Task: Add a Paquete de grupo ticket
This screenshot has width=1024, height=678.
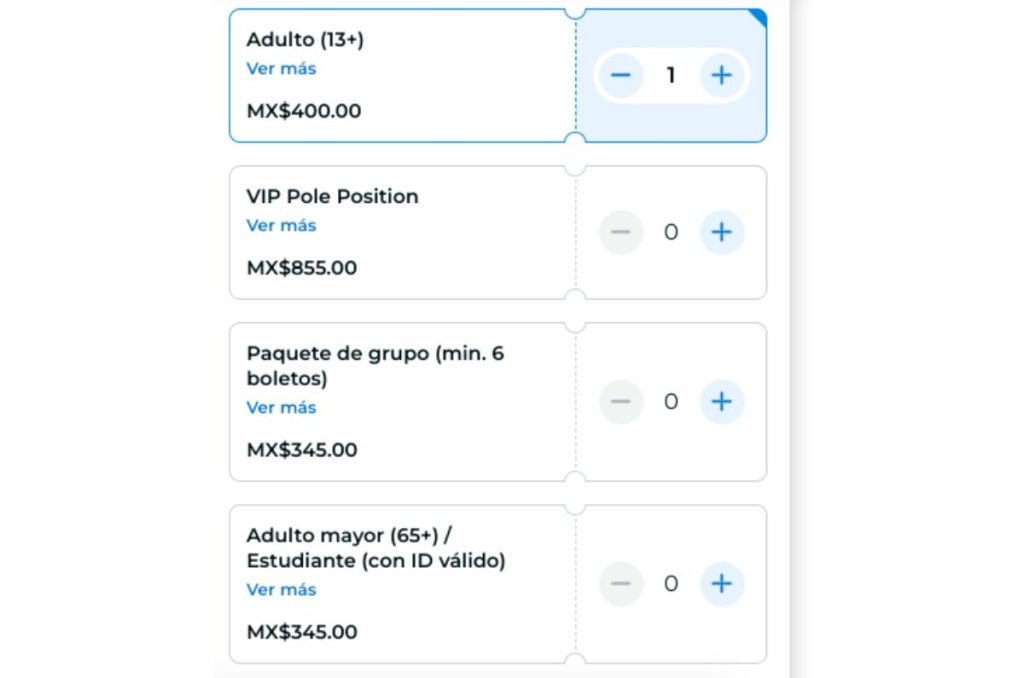Action: (722, 402)
